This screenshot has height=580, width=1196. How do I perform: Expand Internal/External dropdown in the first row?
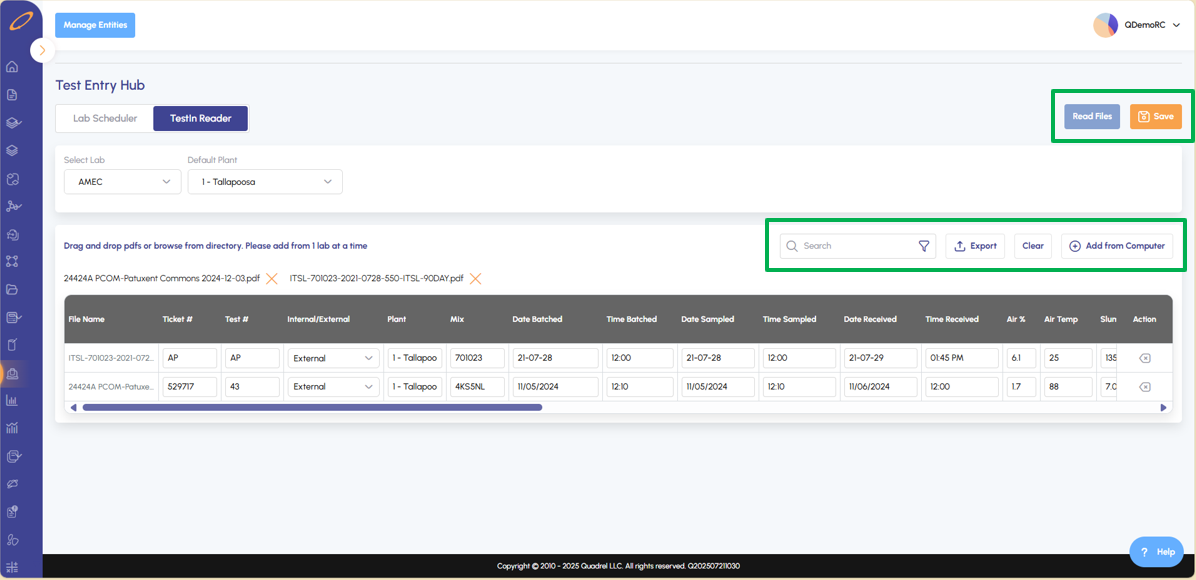click(331, 358)
